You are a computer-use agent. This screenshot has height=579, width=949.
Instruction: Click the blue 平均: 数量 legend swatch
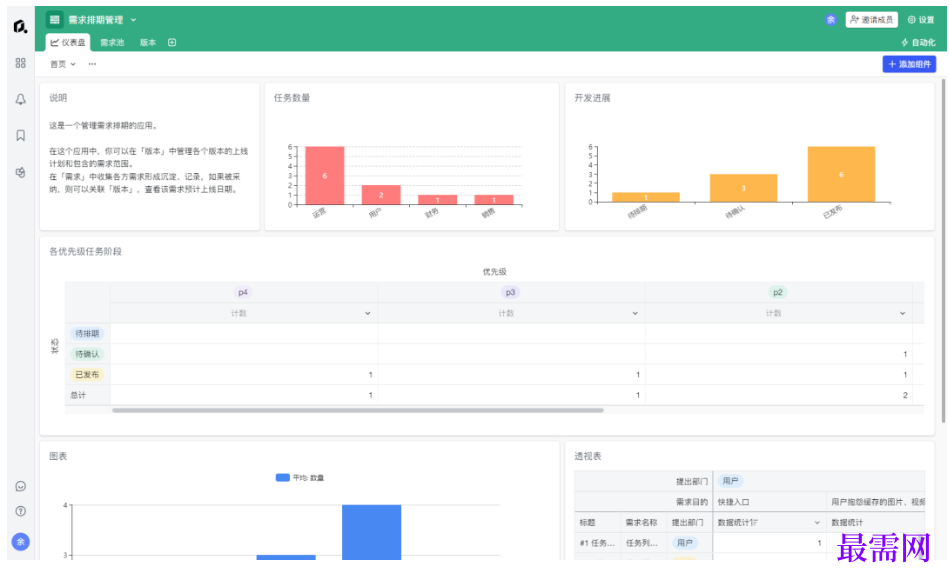pyautogui.click(x=282, y=478)
